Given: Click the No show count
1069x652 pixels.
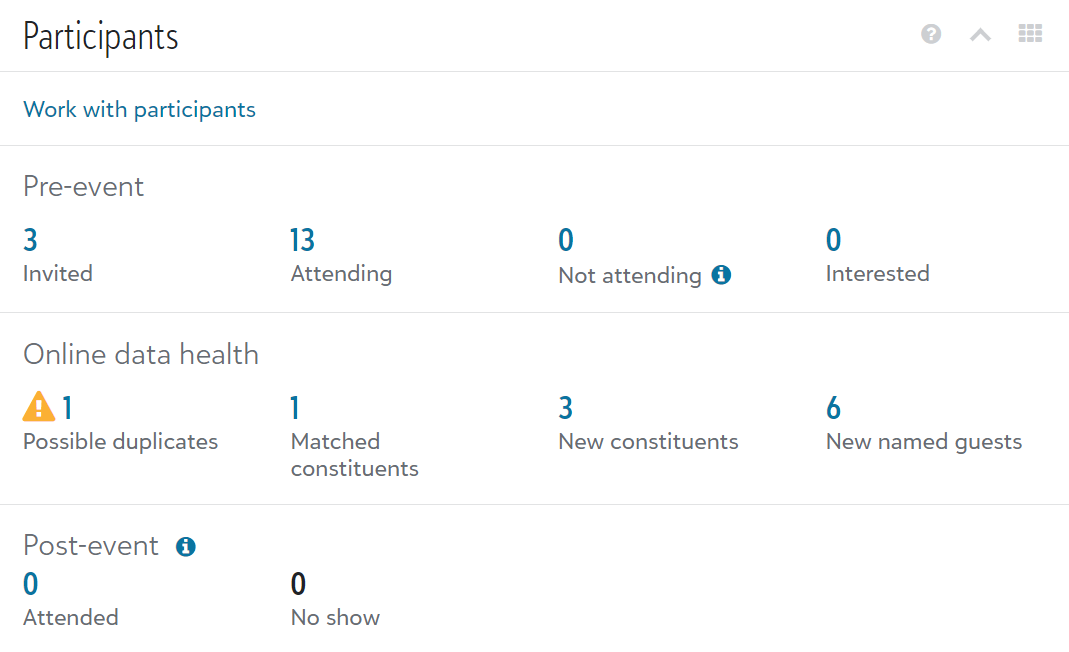Looking at the screenshot, I should click(x=298, y=584).
